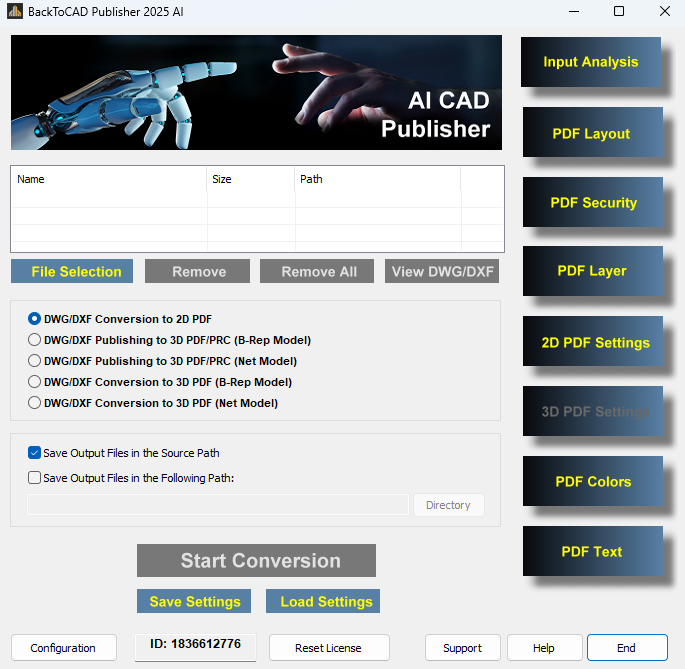Click the Load Settings button
The width and height of the screenshot is (685, 669).
(x=323, y=601)
